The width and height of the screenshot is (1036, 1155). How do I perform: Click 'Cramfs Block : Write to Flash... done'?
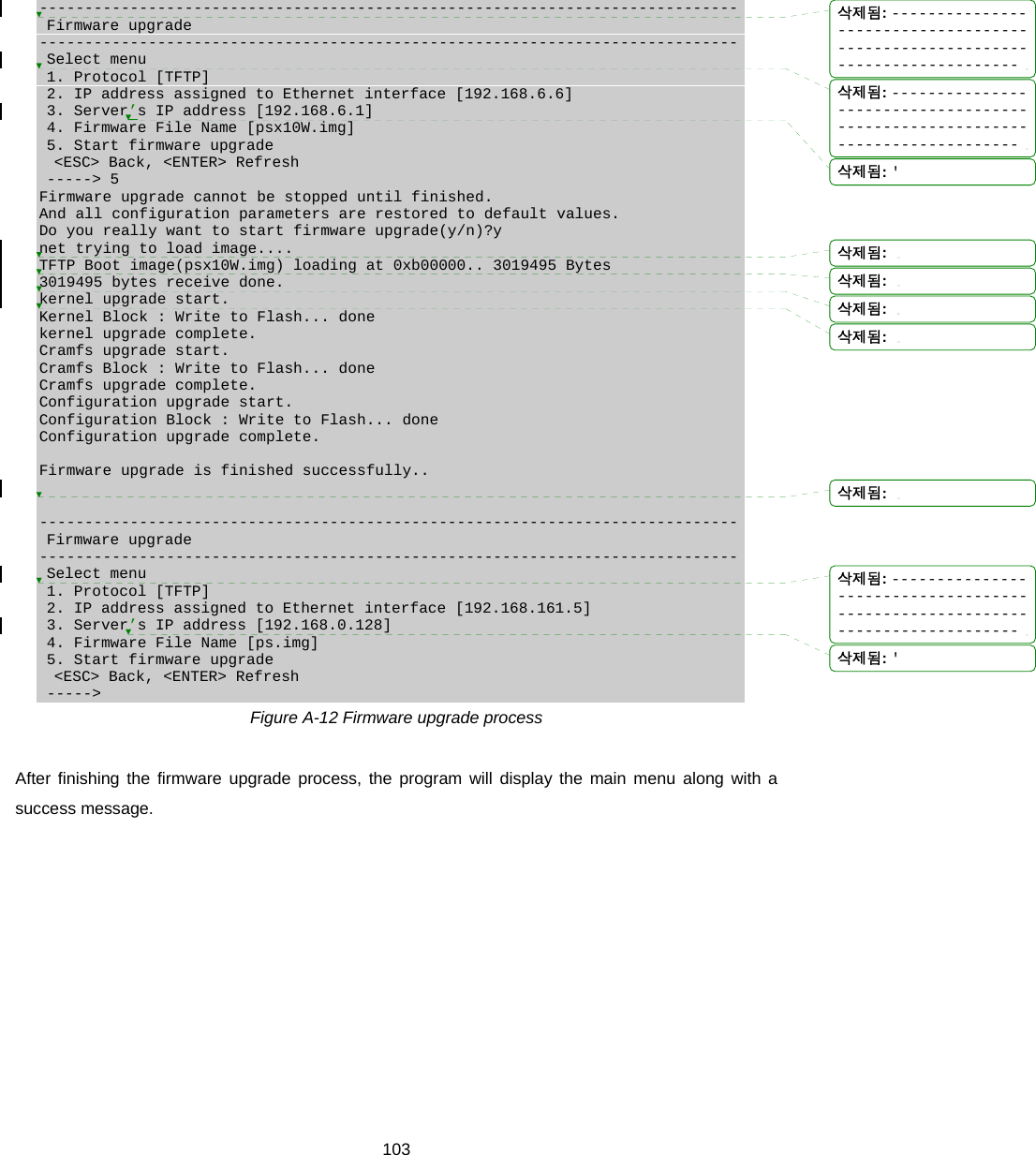click(x=207, y=368)
